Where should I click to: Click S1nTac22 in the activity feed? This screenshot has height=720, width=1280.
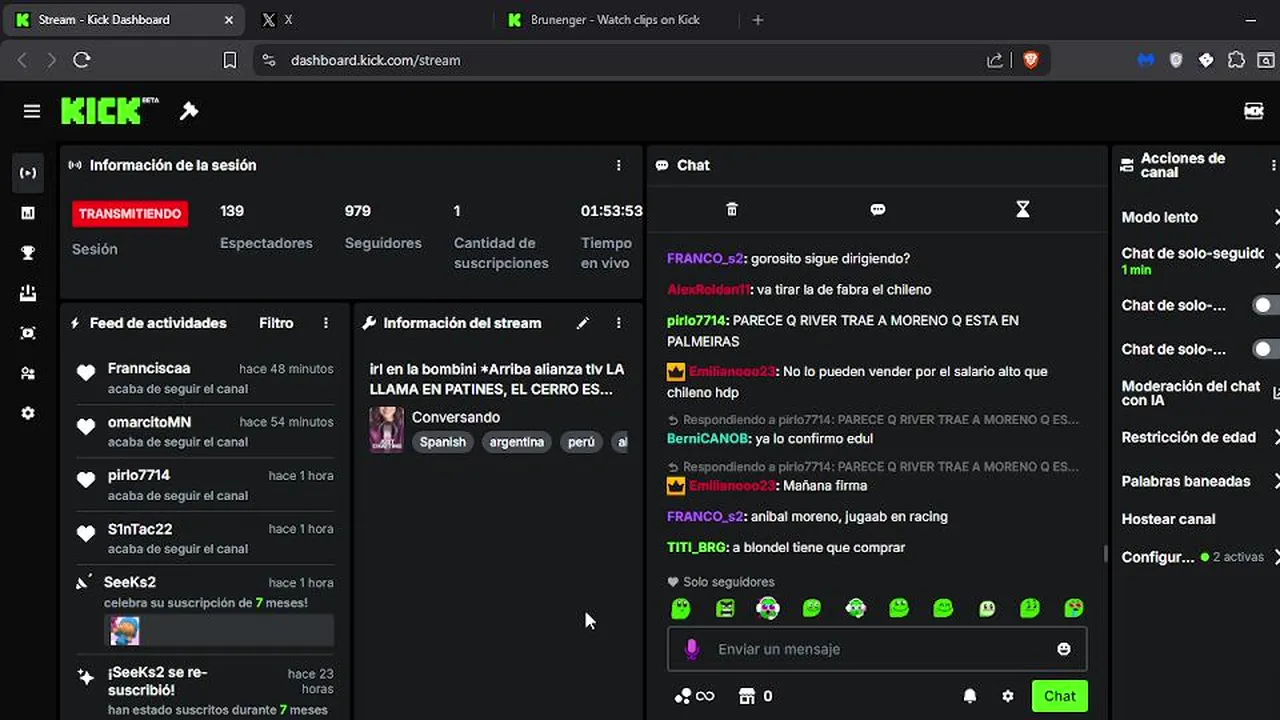pyautogui.click(x=140, y=528)
